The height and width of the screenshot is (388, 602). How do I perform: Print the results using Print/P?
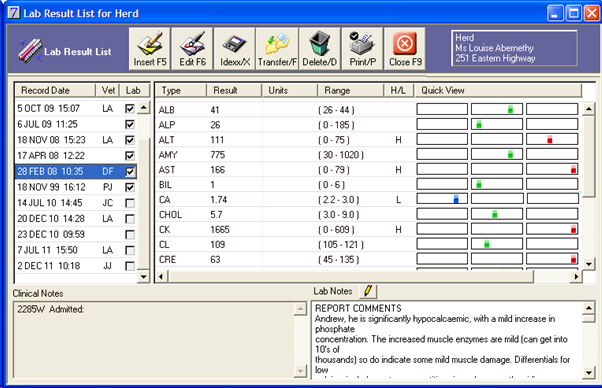pos(362,48)
